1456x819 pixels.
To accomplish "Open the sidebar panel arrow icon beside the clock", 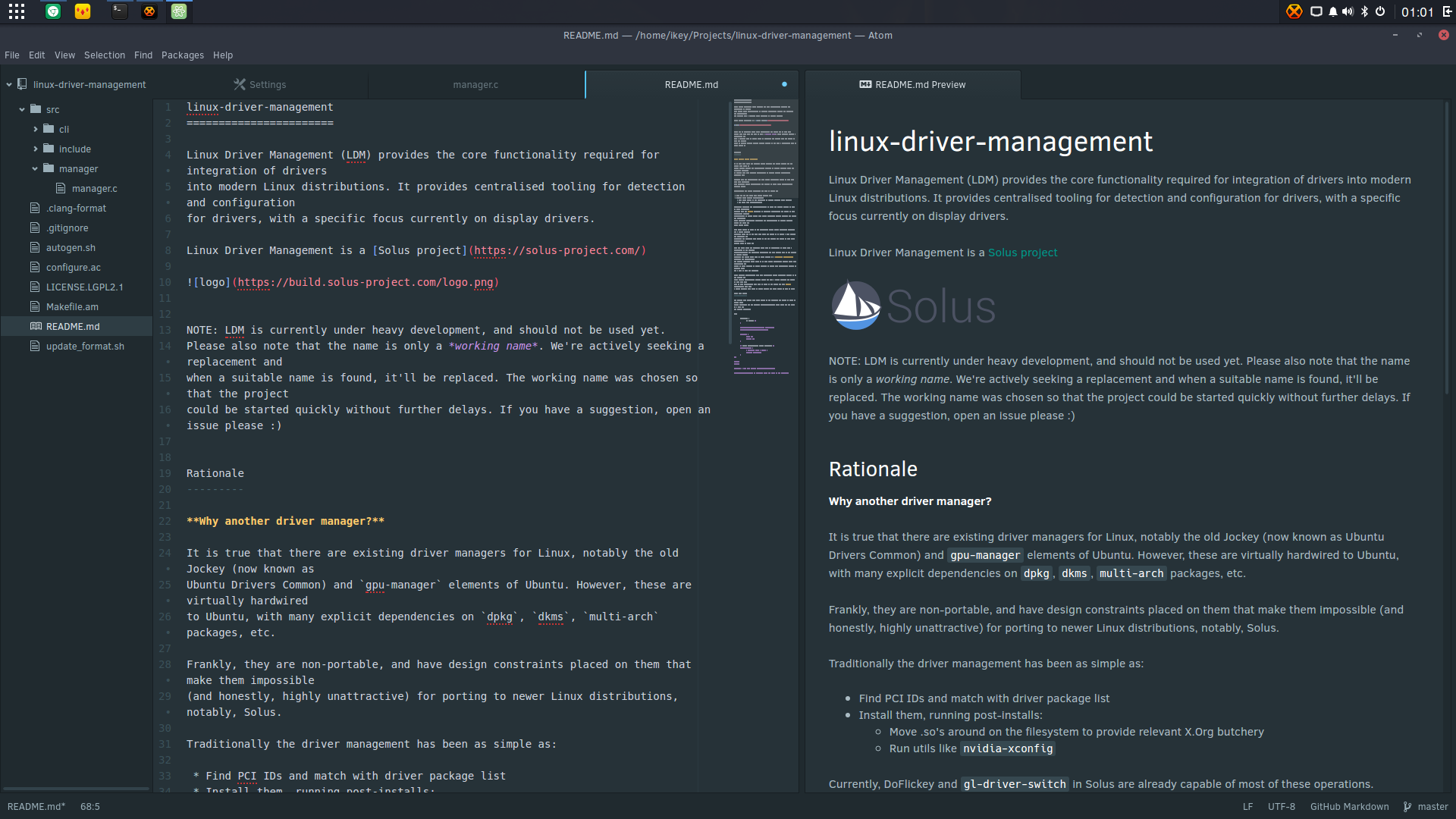I will (x=1447, y=11).
